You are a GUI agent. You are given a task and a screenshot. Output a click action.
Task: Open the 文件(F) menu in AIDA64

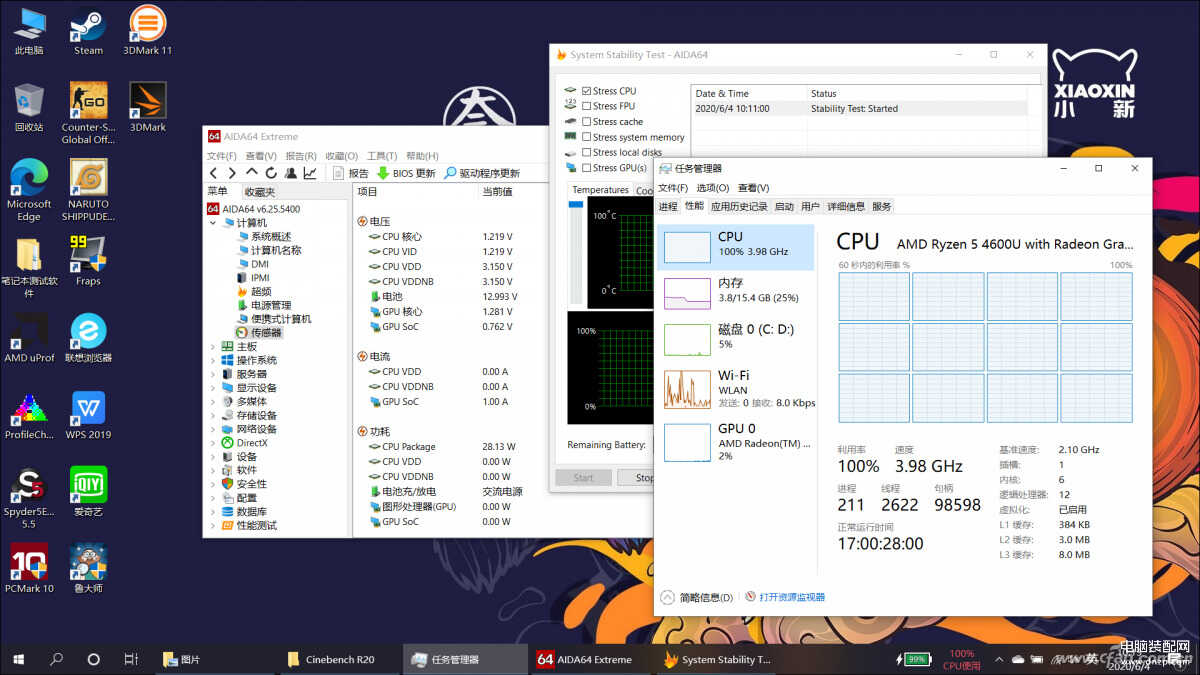[x=222, y=156]
